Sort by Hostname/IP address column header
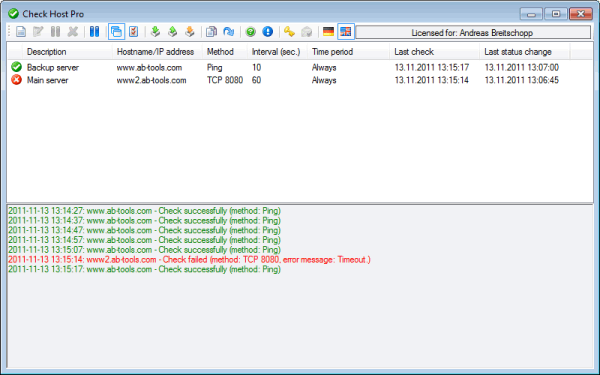 tap(158, 52)
